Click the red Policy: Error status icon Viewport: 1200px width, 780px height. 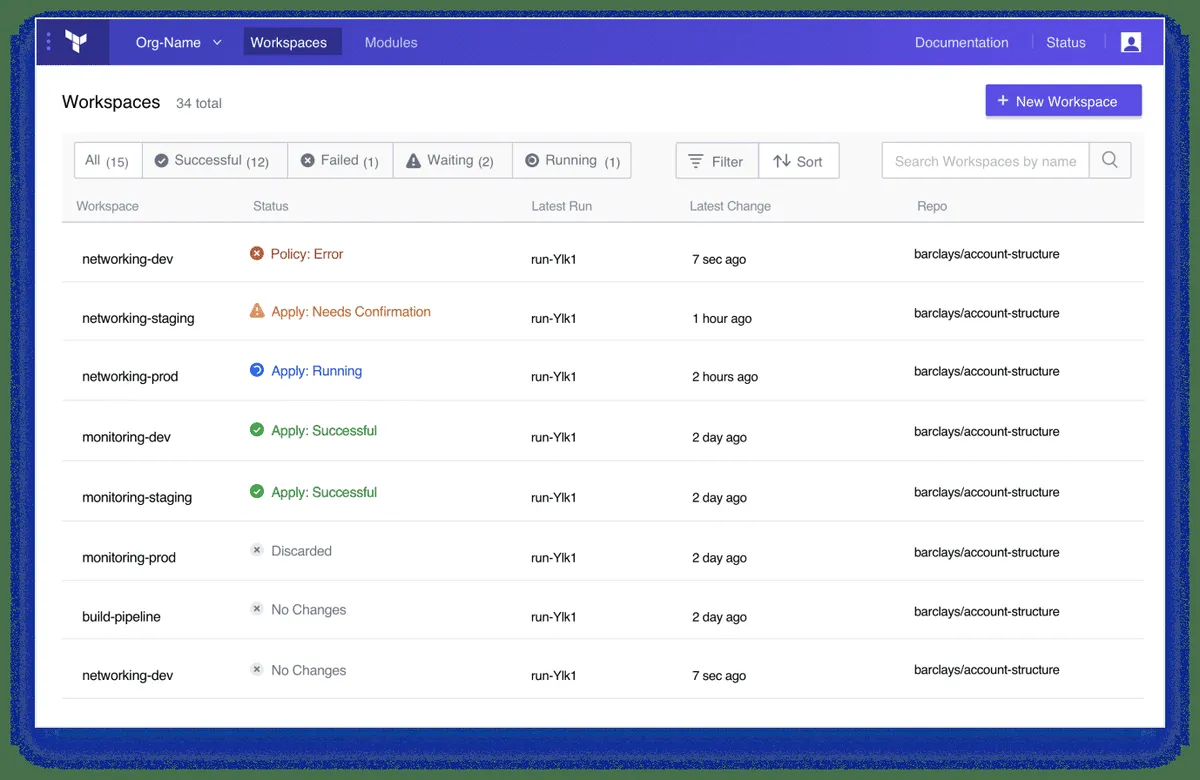pyautogui.click(x=257, y=254)
